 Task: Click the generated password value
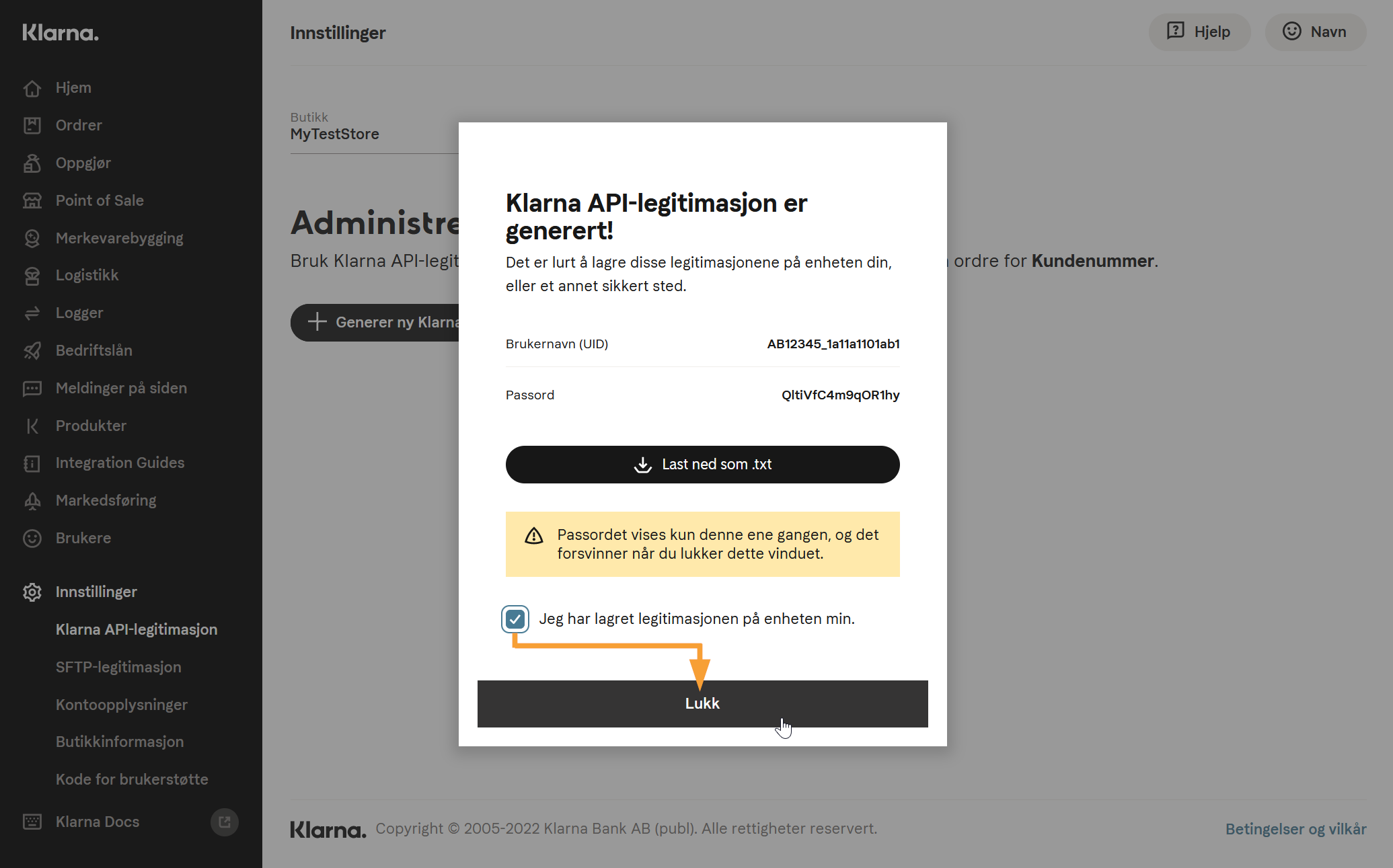coord(840,395)
